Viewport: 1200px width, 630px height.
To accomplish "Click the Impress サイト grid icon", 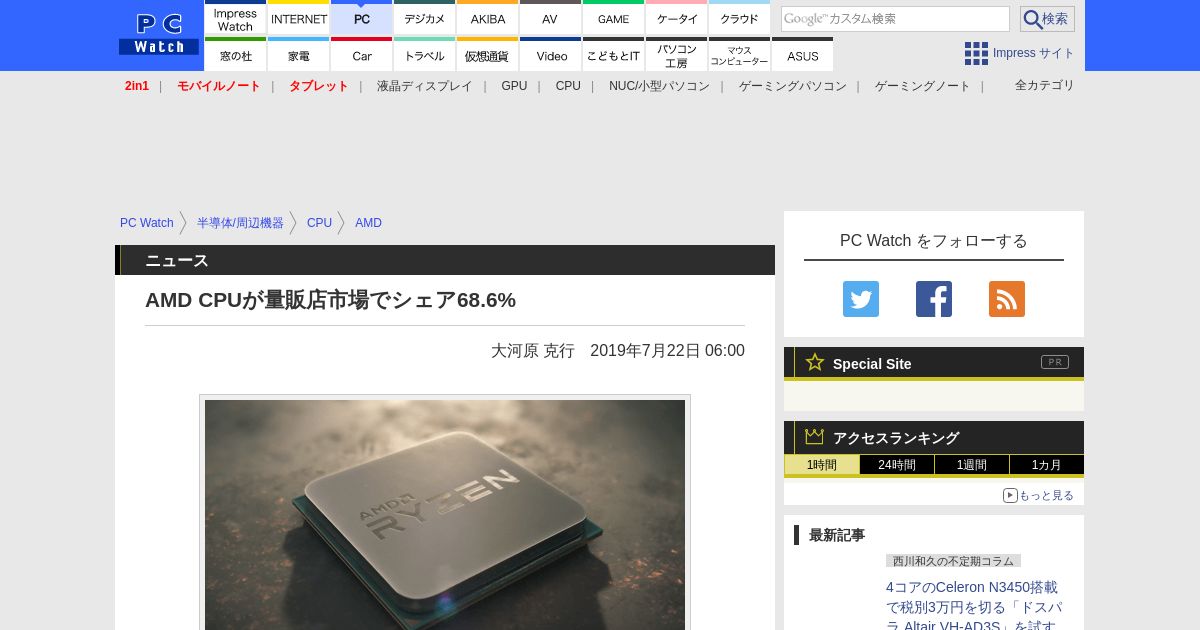I will click(976, 53).
